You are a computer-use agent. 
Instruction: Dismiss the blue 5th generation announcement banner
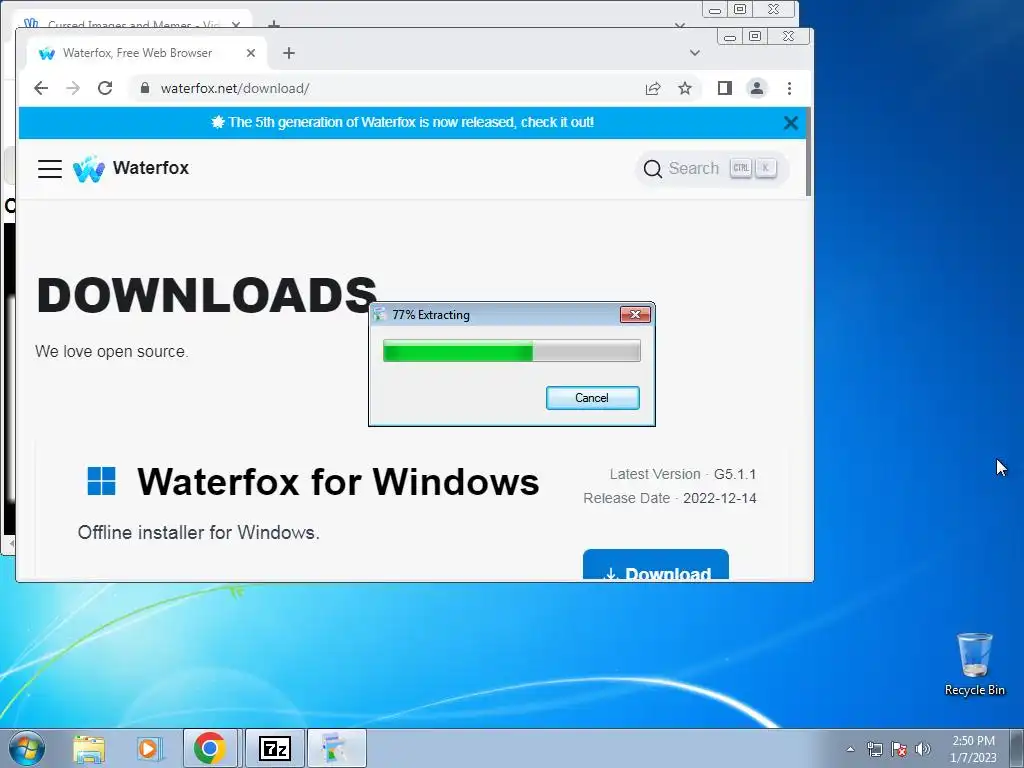pyautogui.click(x=790, y=123)
